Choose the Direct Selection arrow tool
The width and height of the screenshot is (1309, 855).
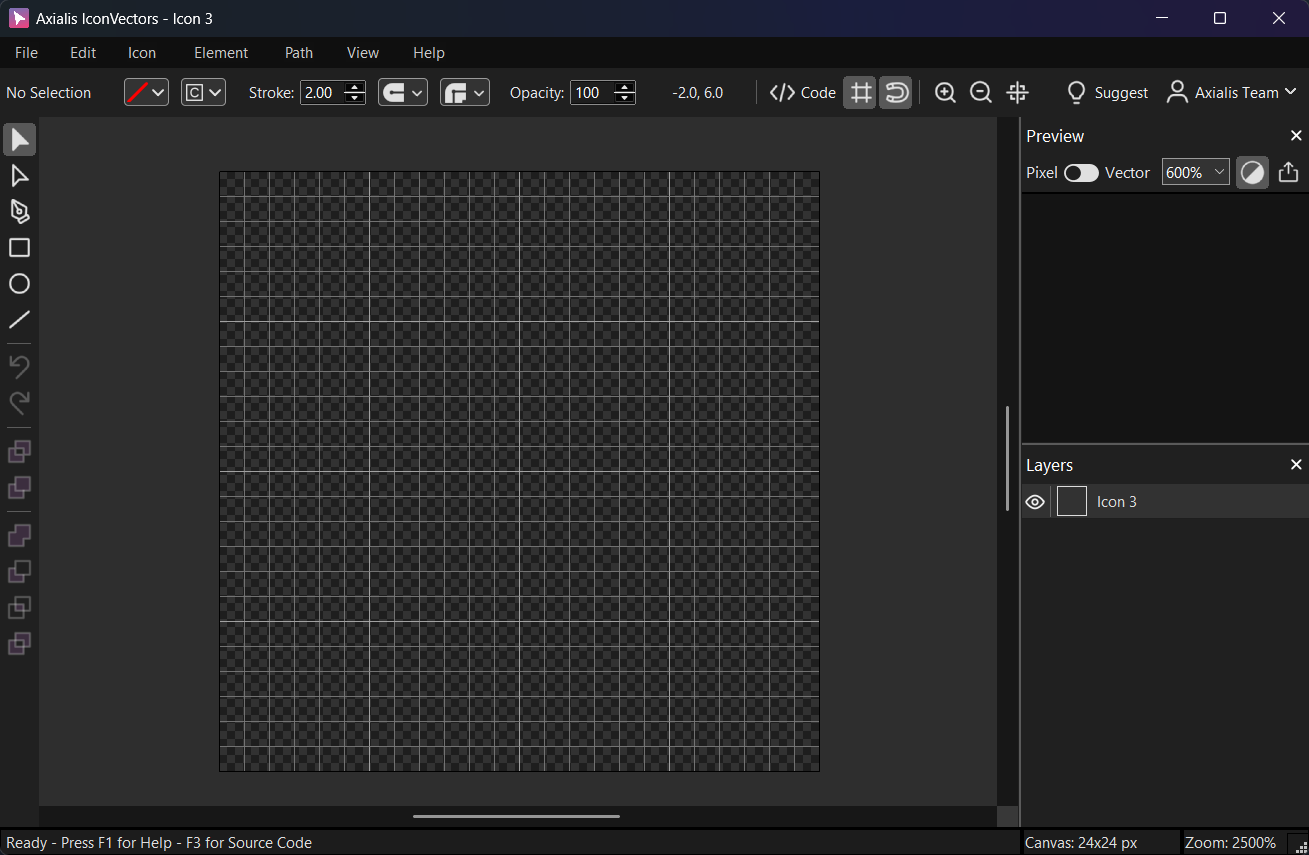19,176
